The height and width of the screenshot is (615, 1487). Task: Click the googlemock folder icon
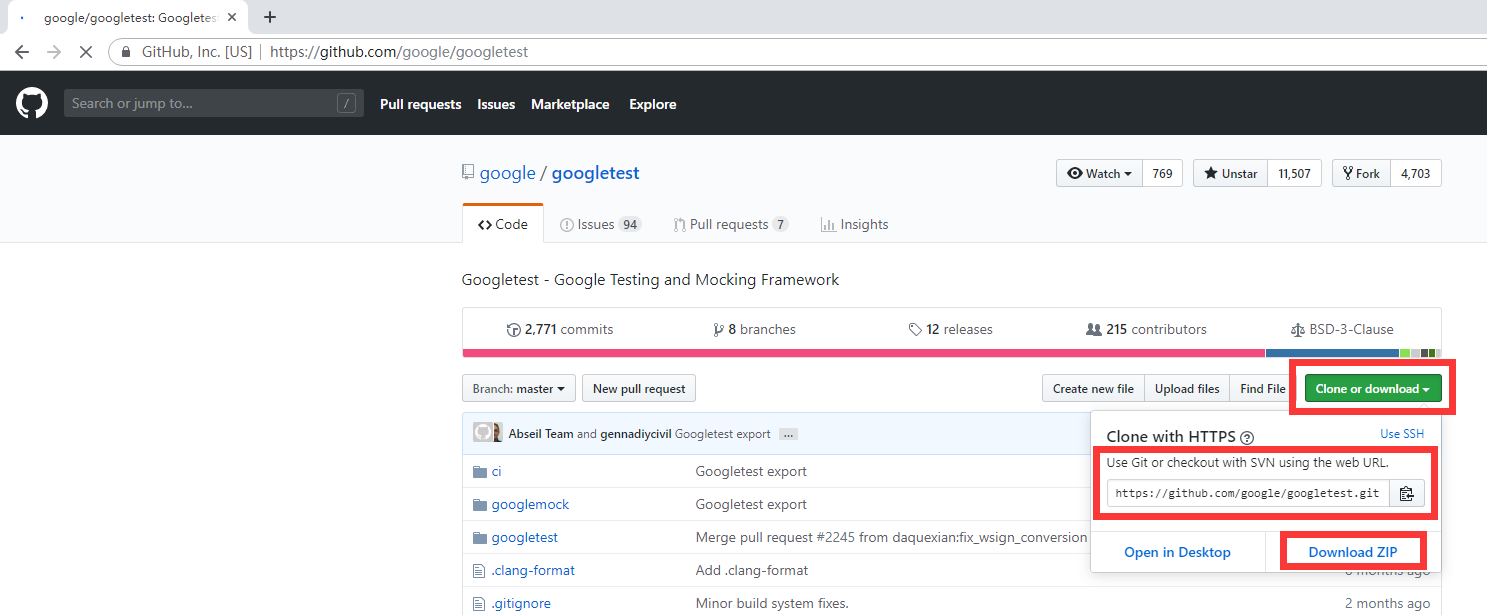coord(480,504)
